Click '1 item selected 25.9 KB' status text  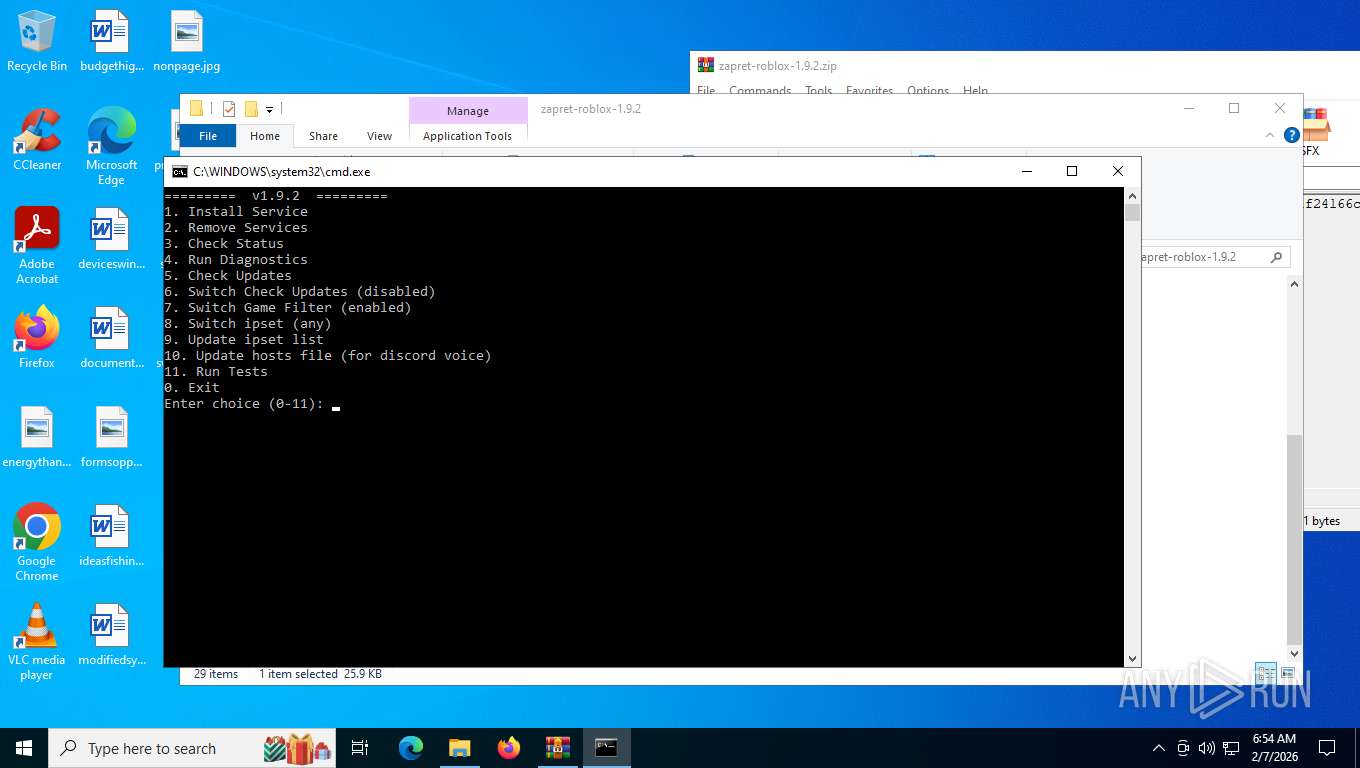tap(320, 674)
